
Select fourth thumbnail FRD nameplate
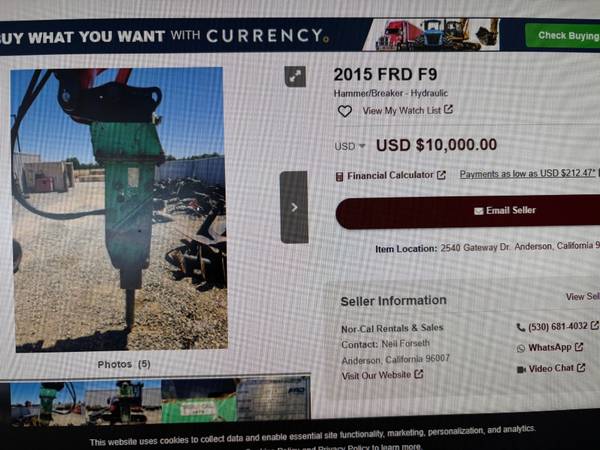(273, 399)
